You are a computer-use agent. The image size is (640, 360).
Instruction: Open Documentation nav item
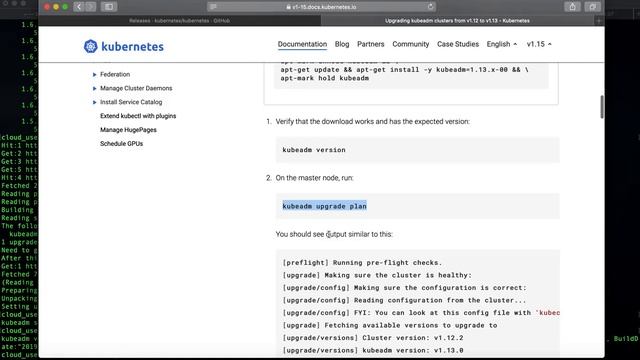302,44
